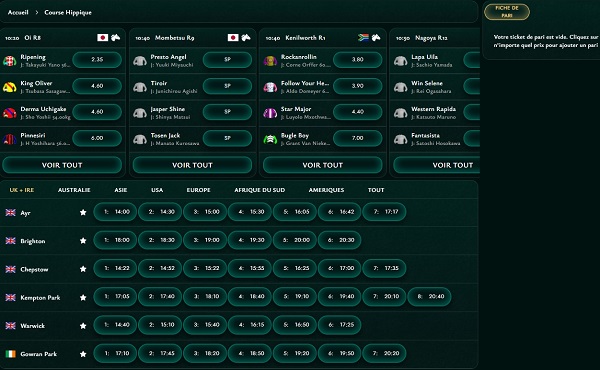Switch to the AFRIQUE DU SUD tab
This screenshot has width=600, height=370.
pyautogui.click(x=259, y=190)
